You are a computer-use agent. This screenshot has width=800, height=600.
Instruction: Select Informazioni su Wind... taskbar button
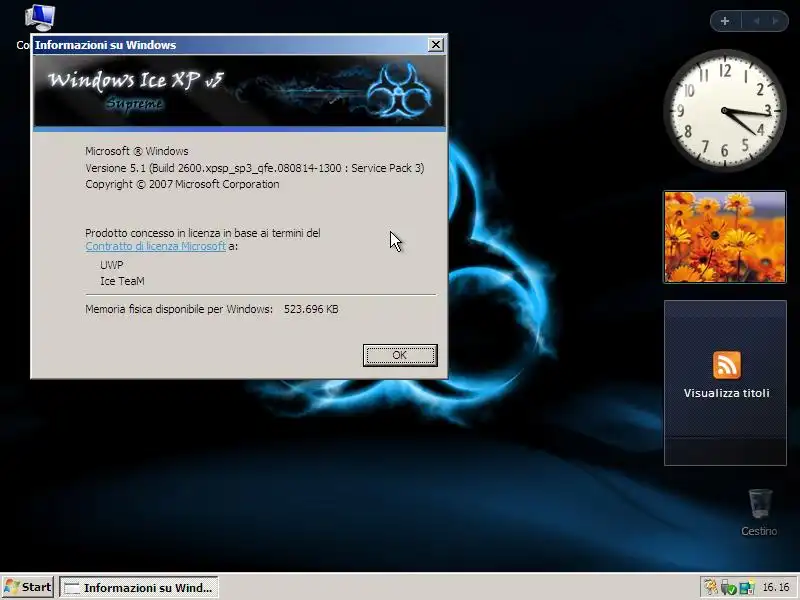click(139, 588)
